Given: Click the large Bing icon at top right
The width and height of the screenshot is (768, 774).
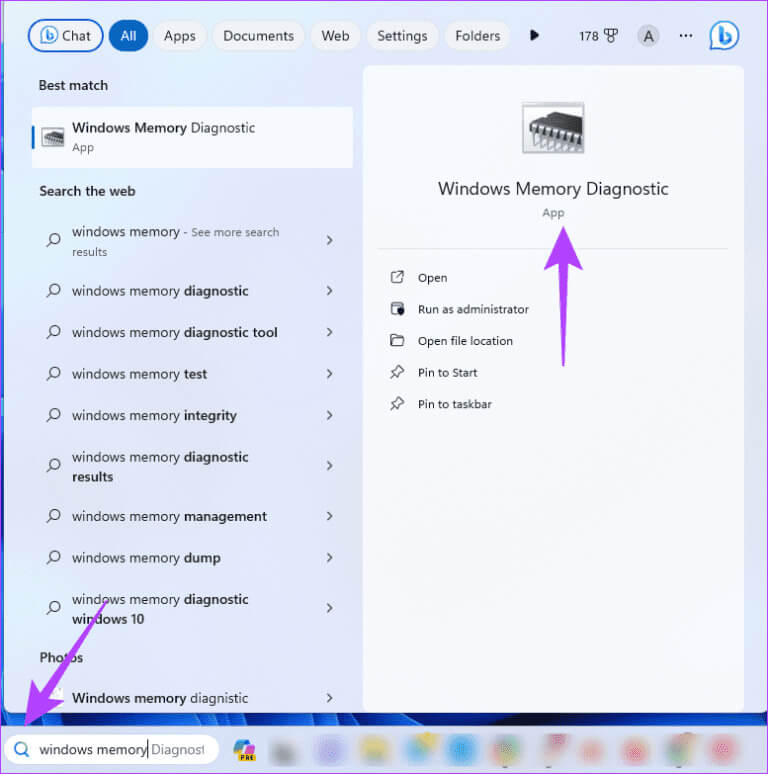Looking at the screenshot, I should (x=724, y=36).
